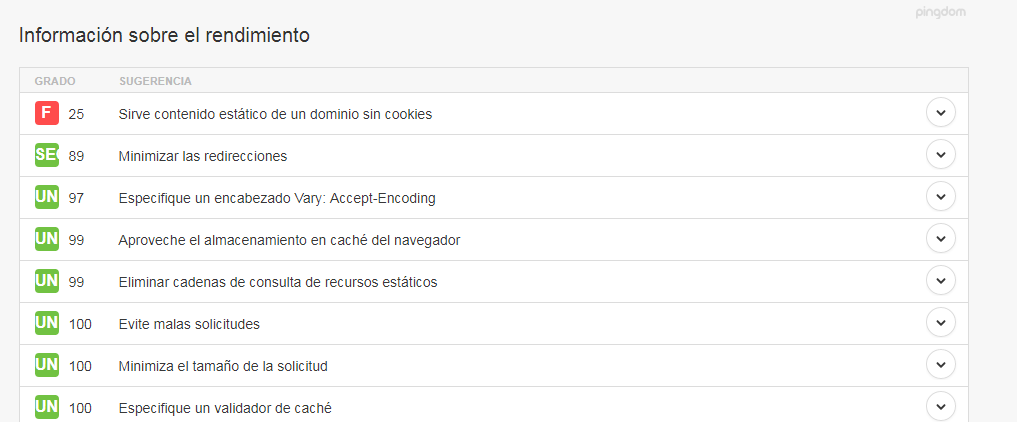This screenshot has height=422, width=1017.
Task: Expand Especifique un validador de caché chevron
Action: [941, 407]
